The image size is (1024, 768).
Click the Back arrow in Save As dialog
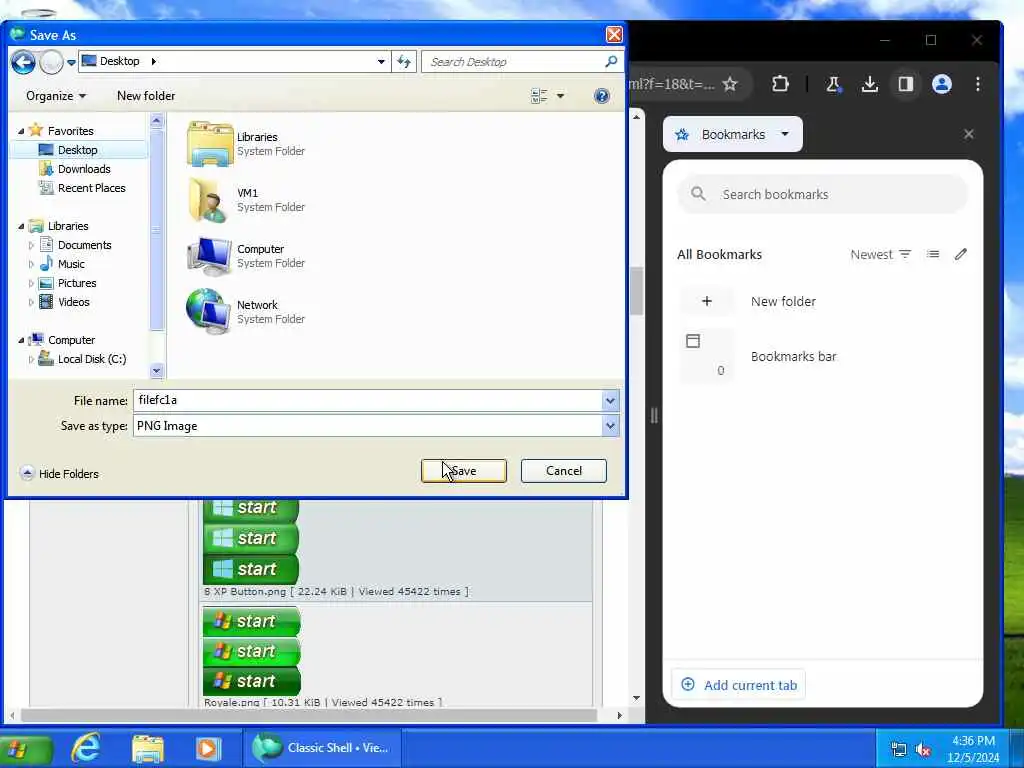pos(24,62)
